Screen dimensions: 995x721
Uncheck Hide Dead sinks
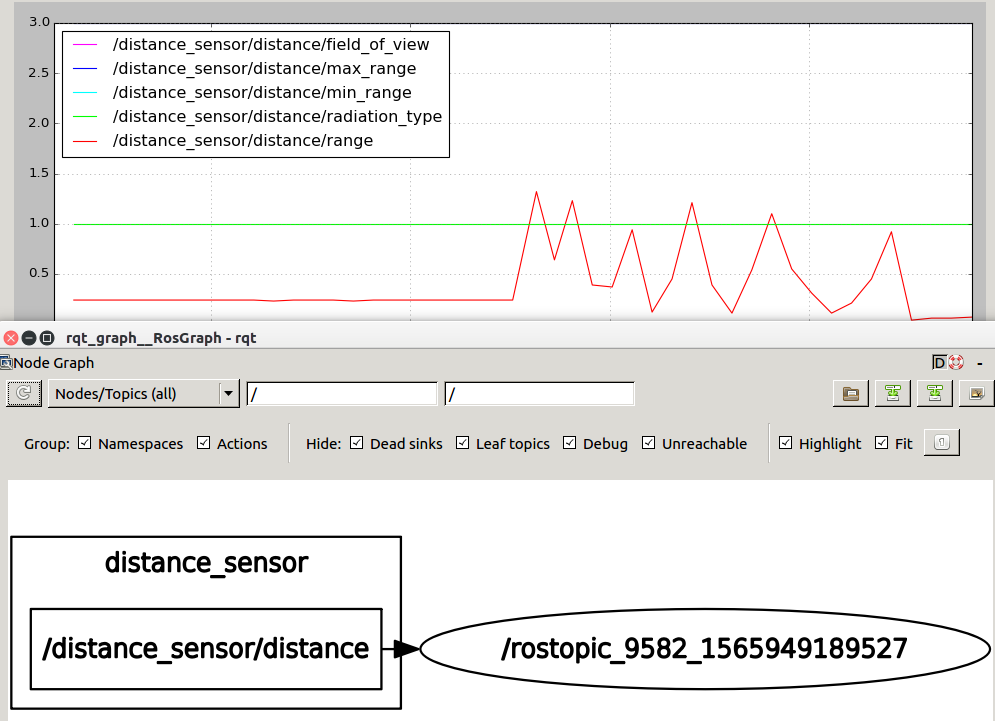(x=357, y=442)
